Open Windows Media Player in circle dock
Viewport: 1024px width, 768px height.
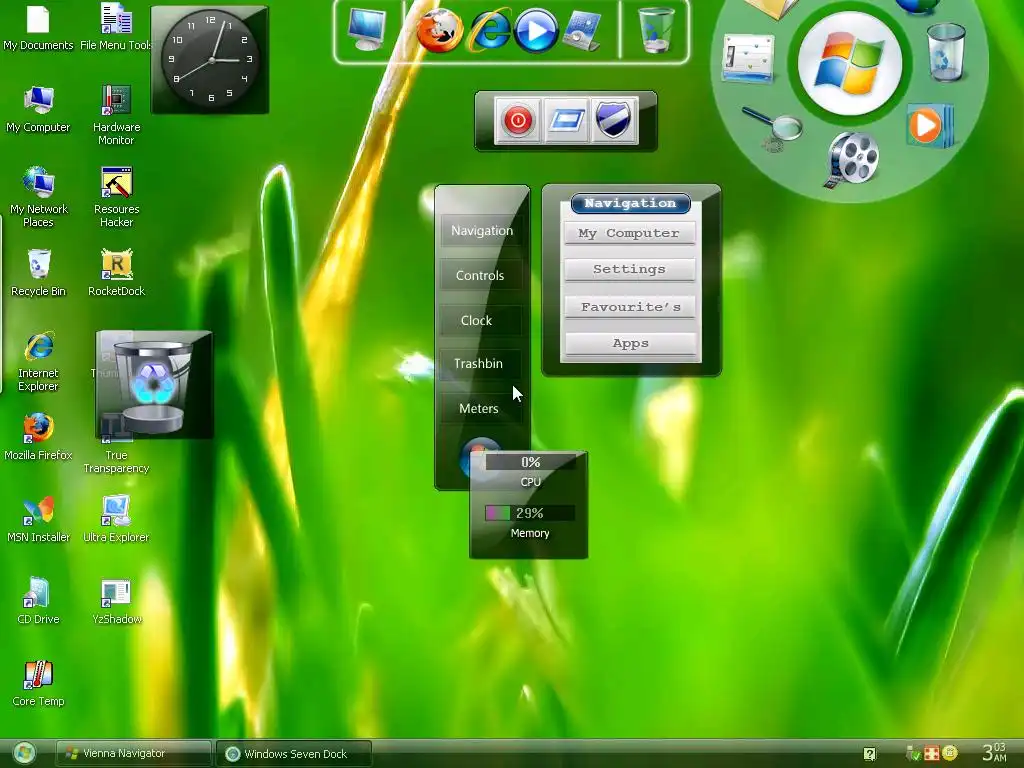(929, 125)
